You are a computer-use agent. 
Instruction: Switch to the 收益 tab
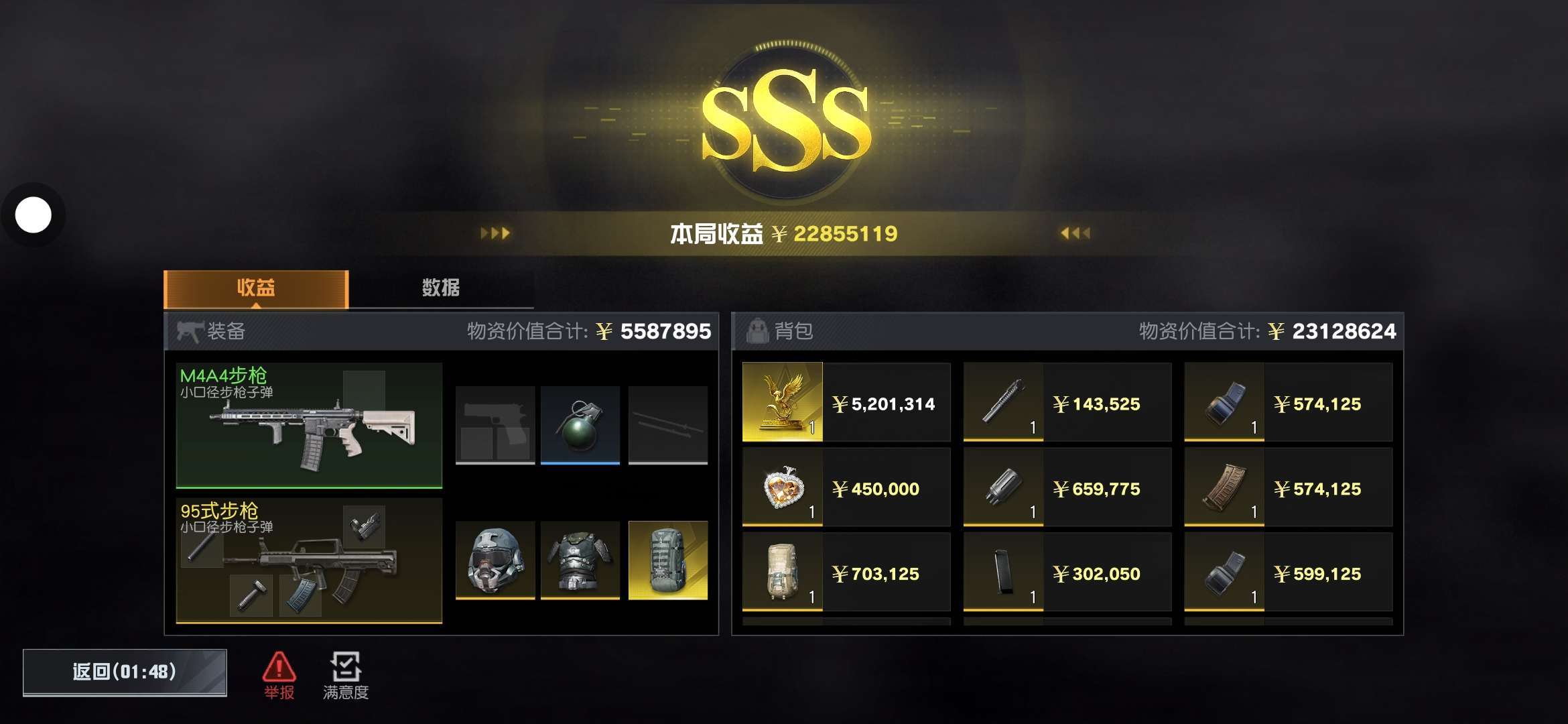256,288
